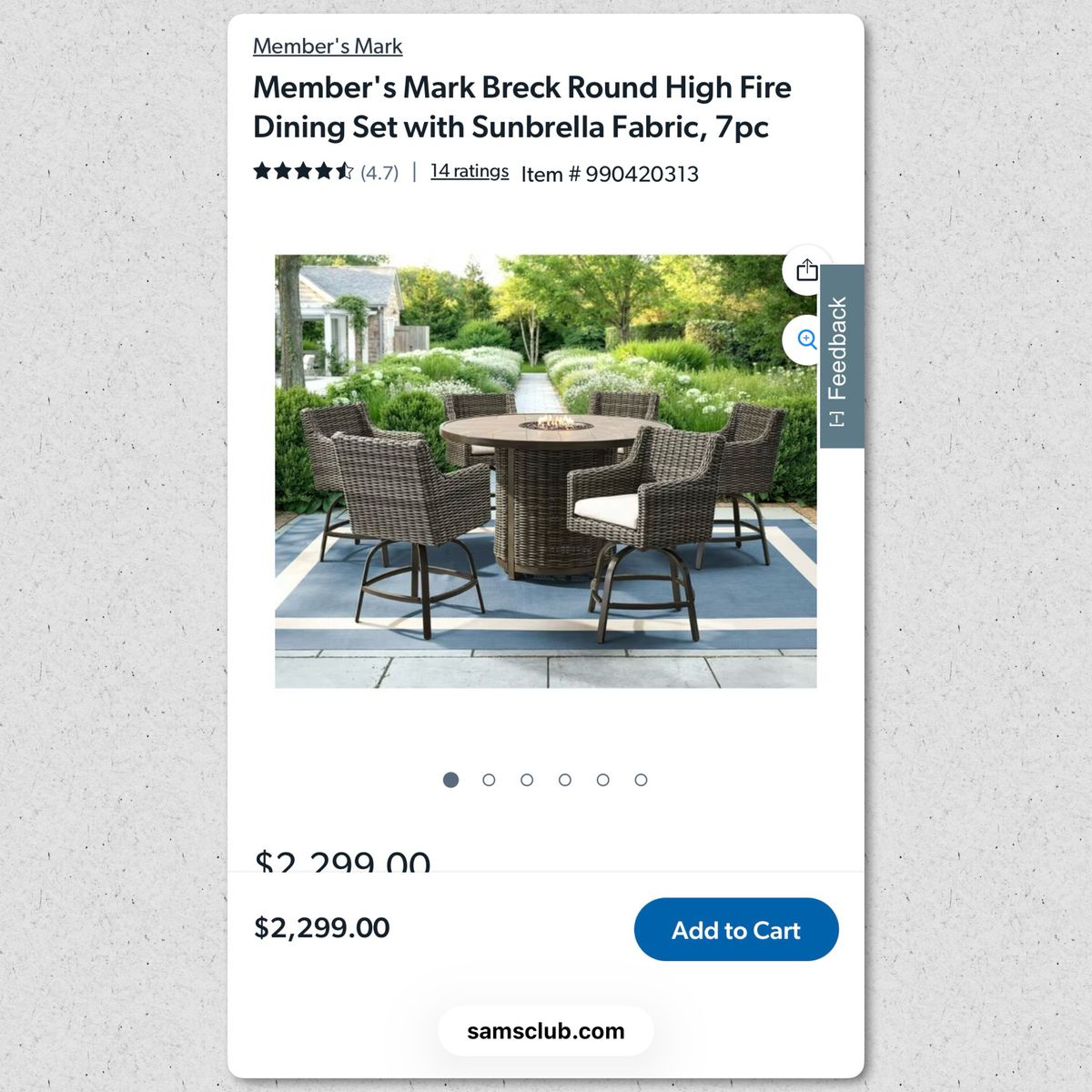
Task: Click the product title heading text
Action: coord(522,106)
